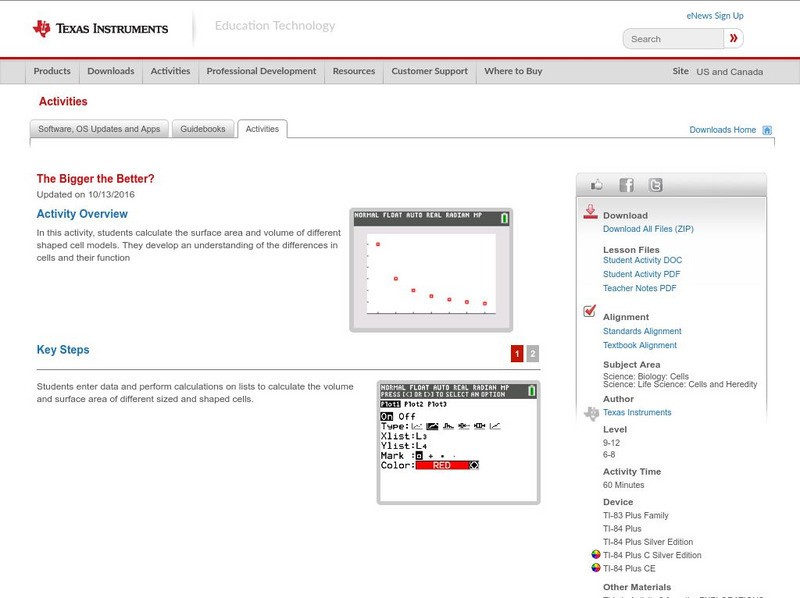Image resolution: width=800 pixels, height=598 pixels.
Task: Open the scatter plot calculator screenshot
Action: [432, 270]
